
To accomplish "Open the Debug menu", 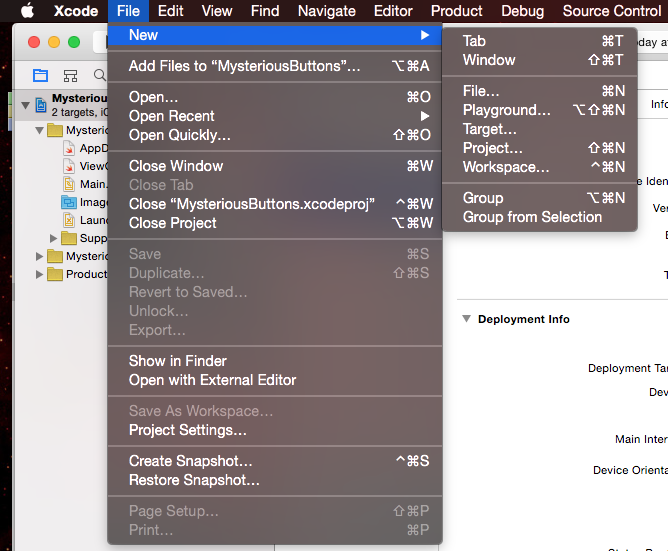I will pyautogui.click(x=522, y=11).
